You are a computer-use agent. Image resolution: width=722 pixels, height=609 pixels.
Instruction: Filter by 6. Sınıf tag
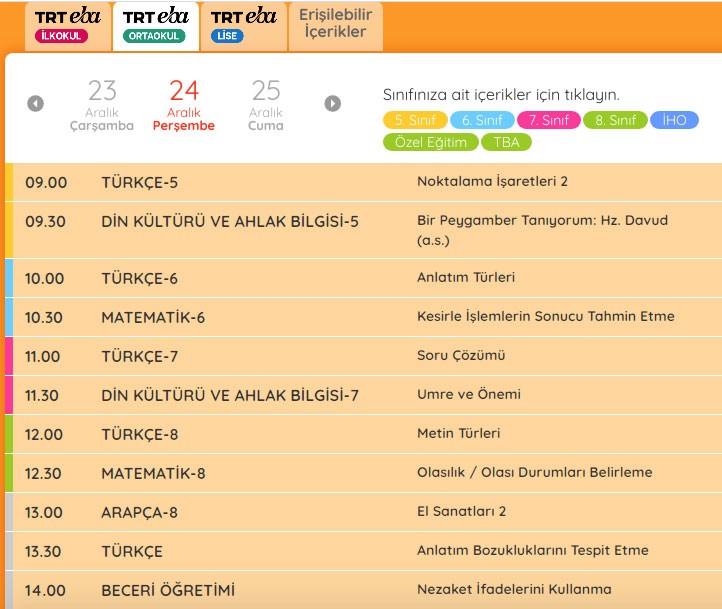482,120
